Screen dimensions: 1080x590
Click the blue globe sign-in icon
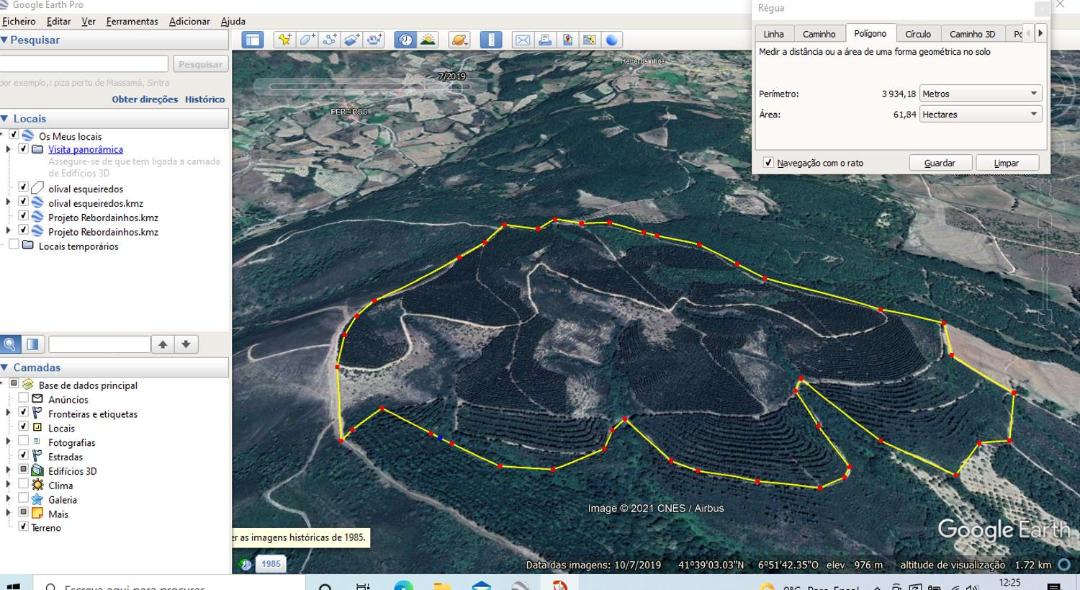coord(612,40)
